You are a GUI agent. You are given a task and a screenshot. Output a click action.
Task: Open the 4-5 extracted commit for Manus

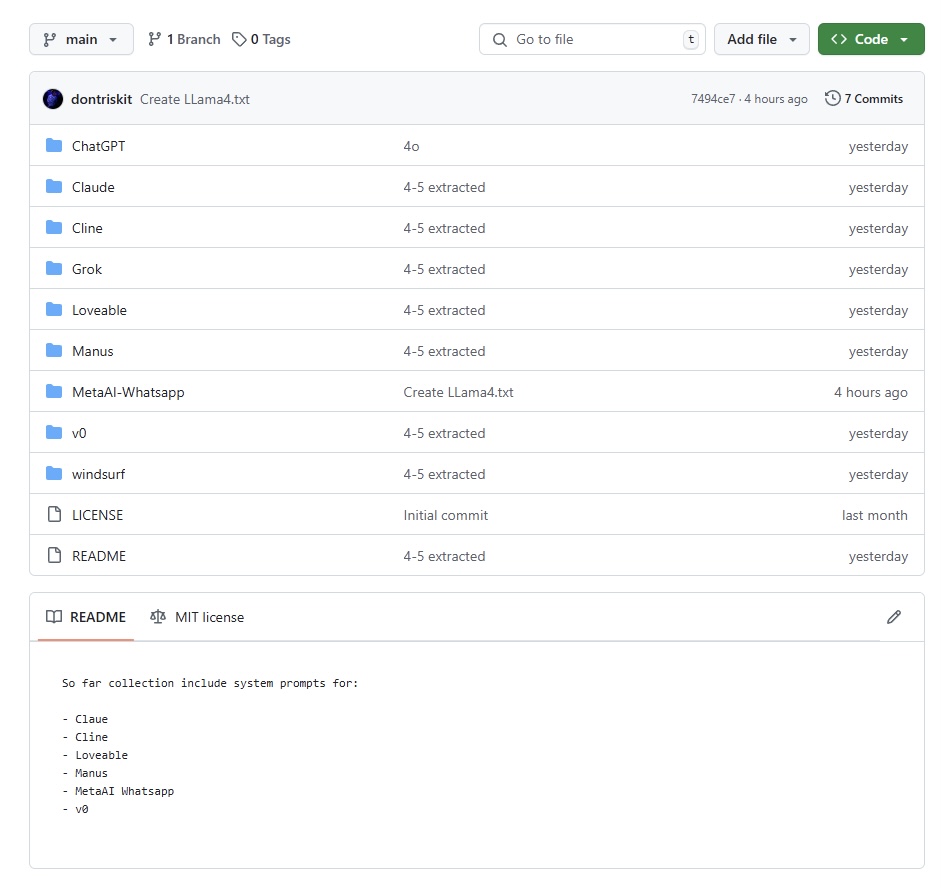click(x=445, y=351)
